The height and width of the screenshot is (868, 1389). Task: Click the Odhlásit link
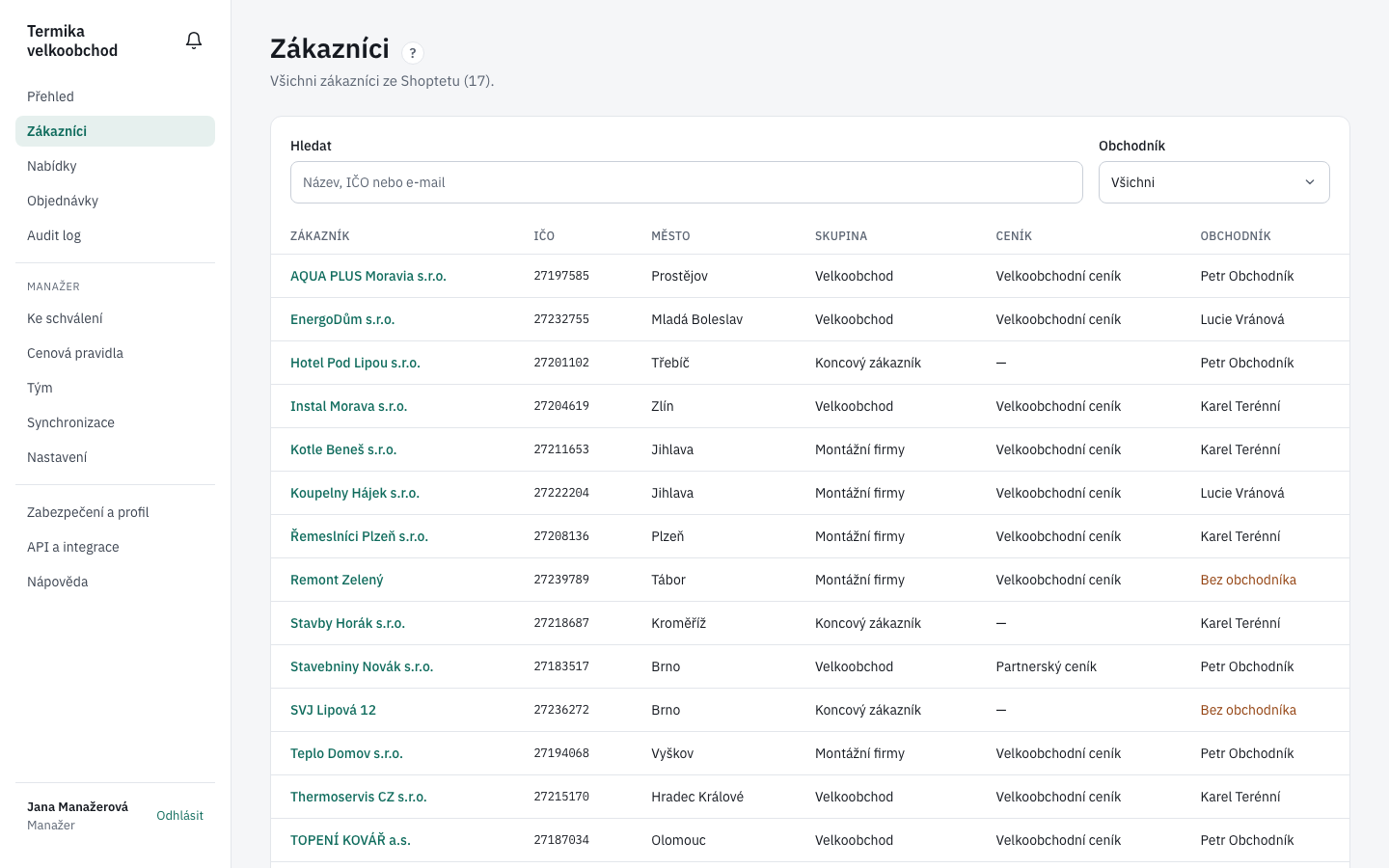click(179, 816)
